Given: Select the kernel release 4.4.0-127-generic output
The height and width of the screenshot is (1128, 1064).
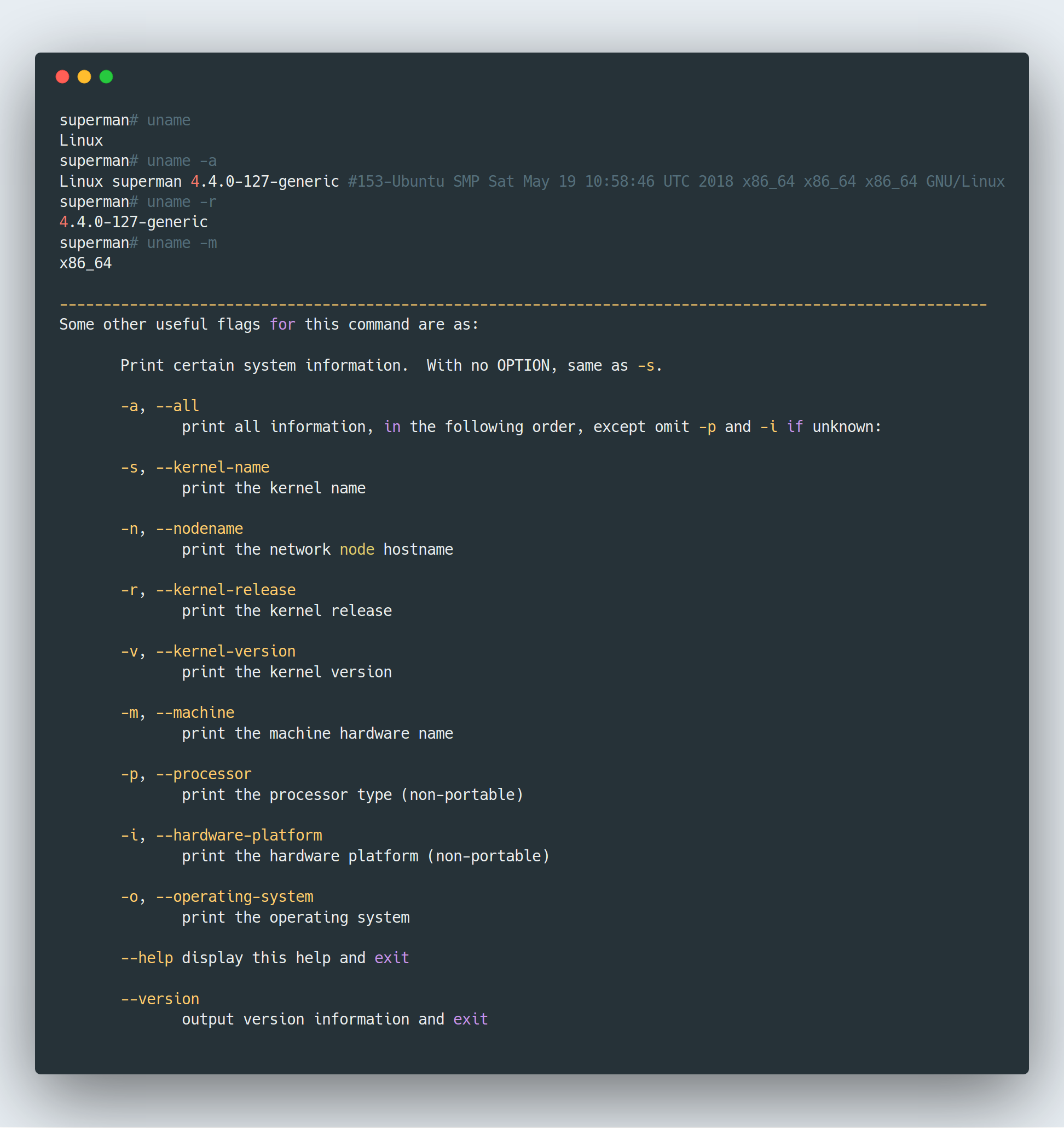Looking at the screenshot, I should click(134, 222).
